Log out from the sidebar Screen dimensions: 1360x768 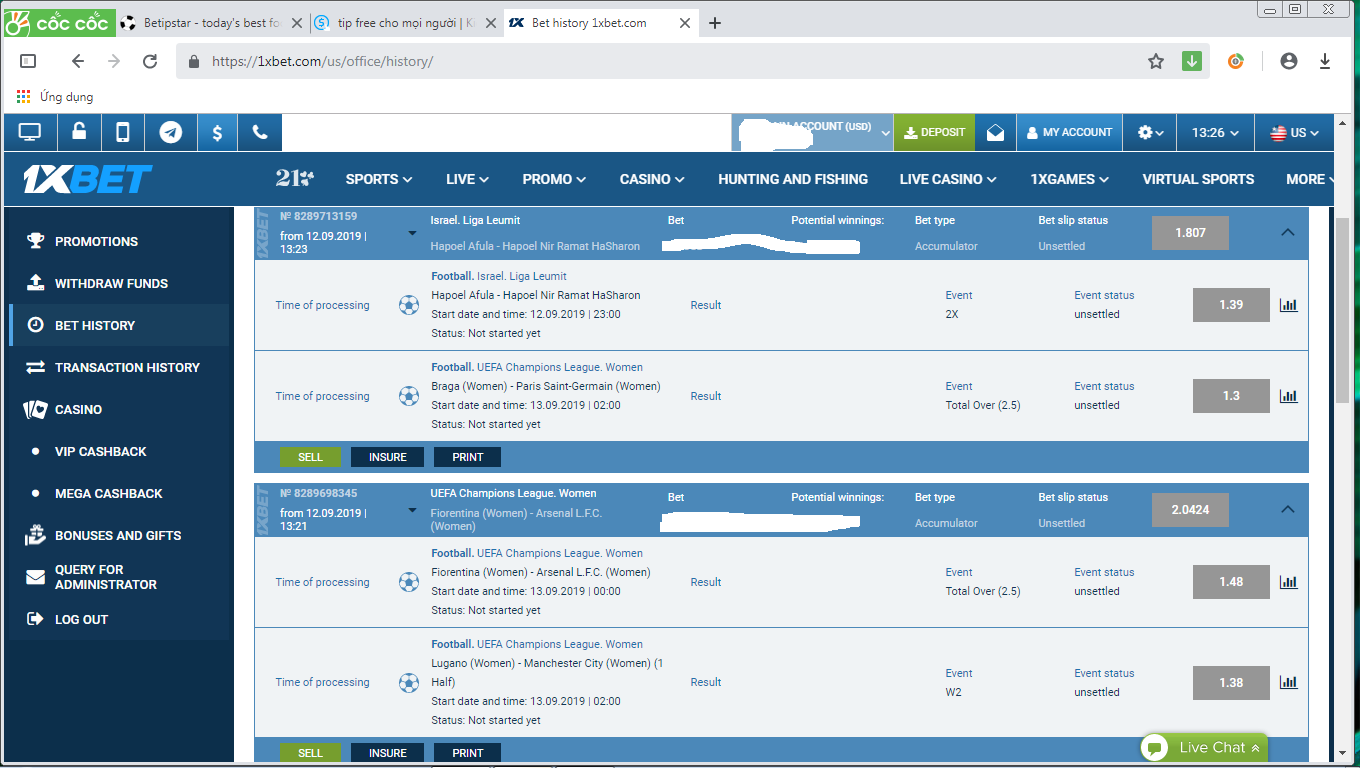click(x=118, y=619)
